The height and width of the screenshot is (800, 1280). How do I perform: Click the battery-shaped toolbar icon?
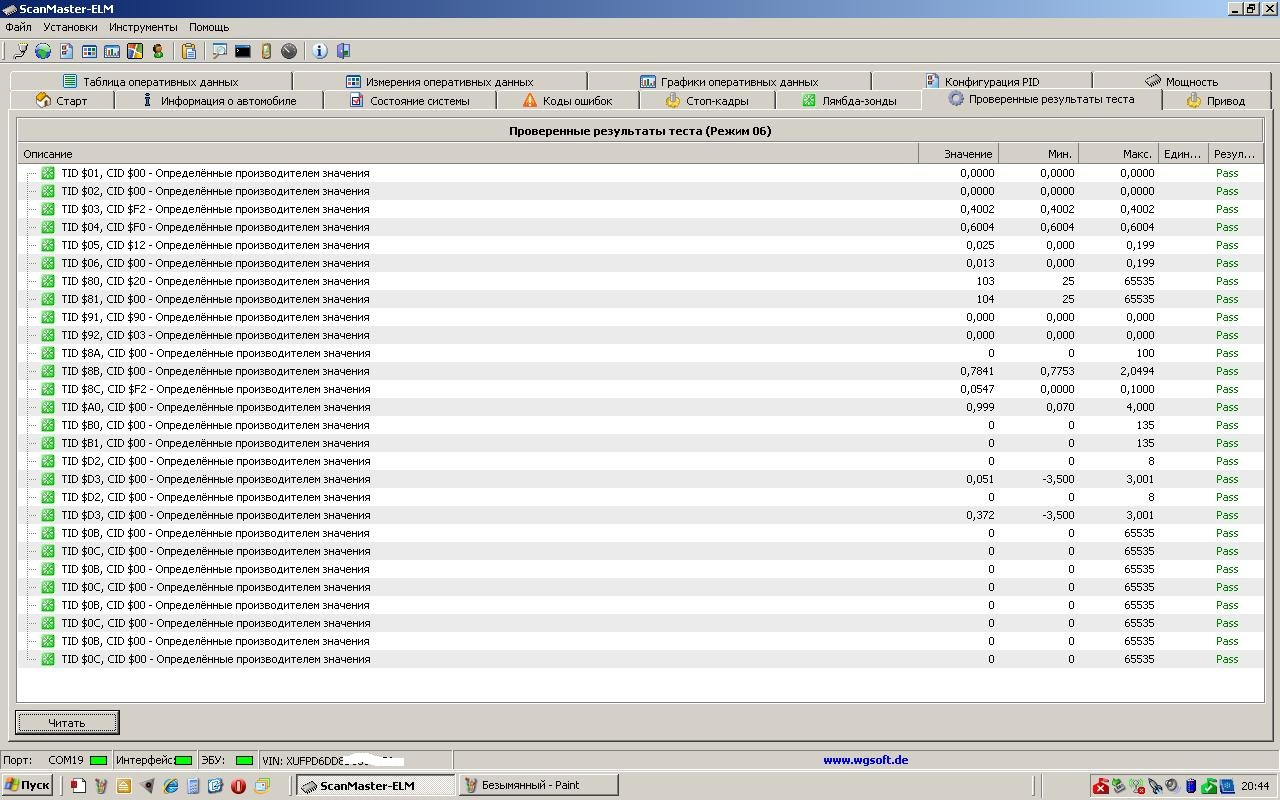point(266,51)
